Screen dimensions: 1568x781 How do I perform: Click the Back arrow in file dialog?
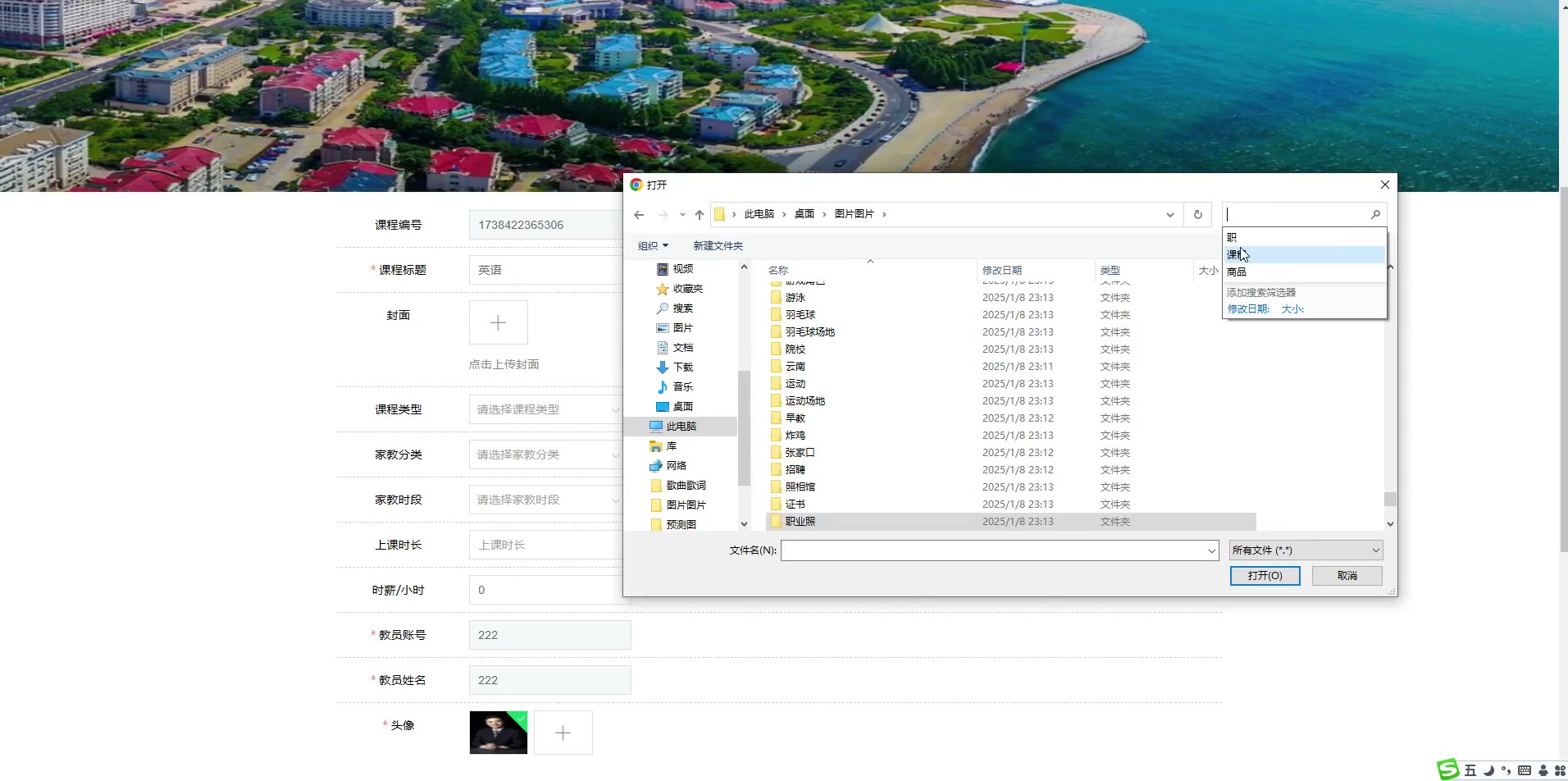coord(639,215)
